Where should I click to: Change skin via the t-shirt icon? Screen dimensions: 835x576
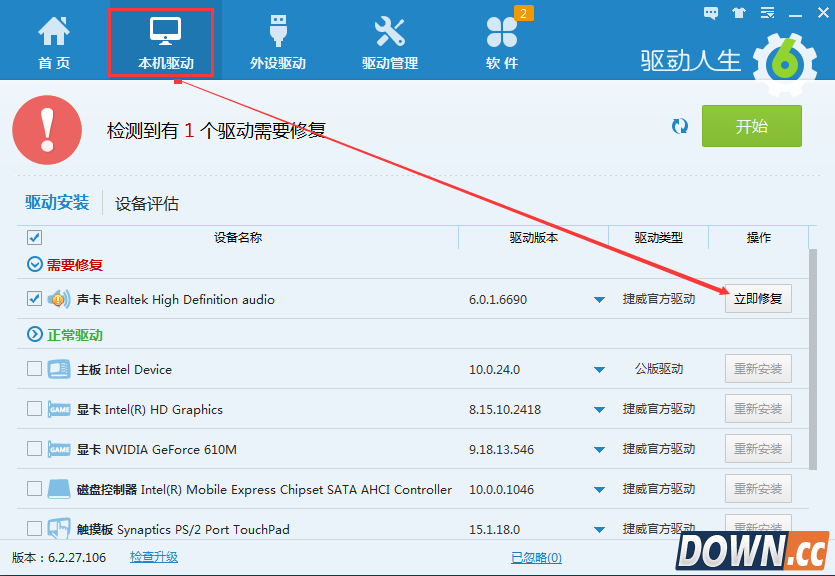click(x=738, y=13)
